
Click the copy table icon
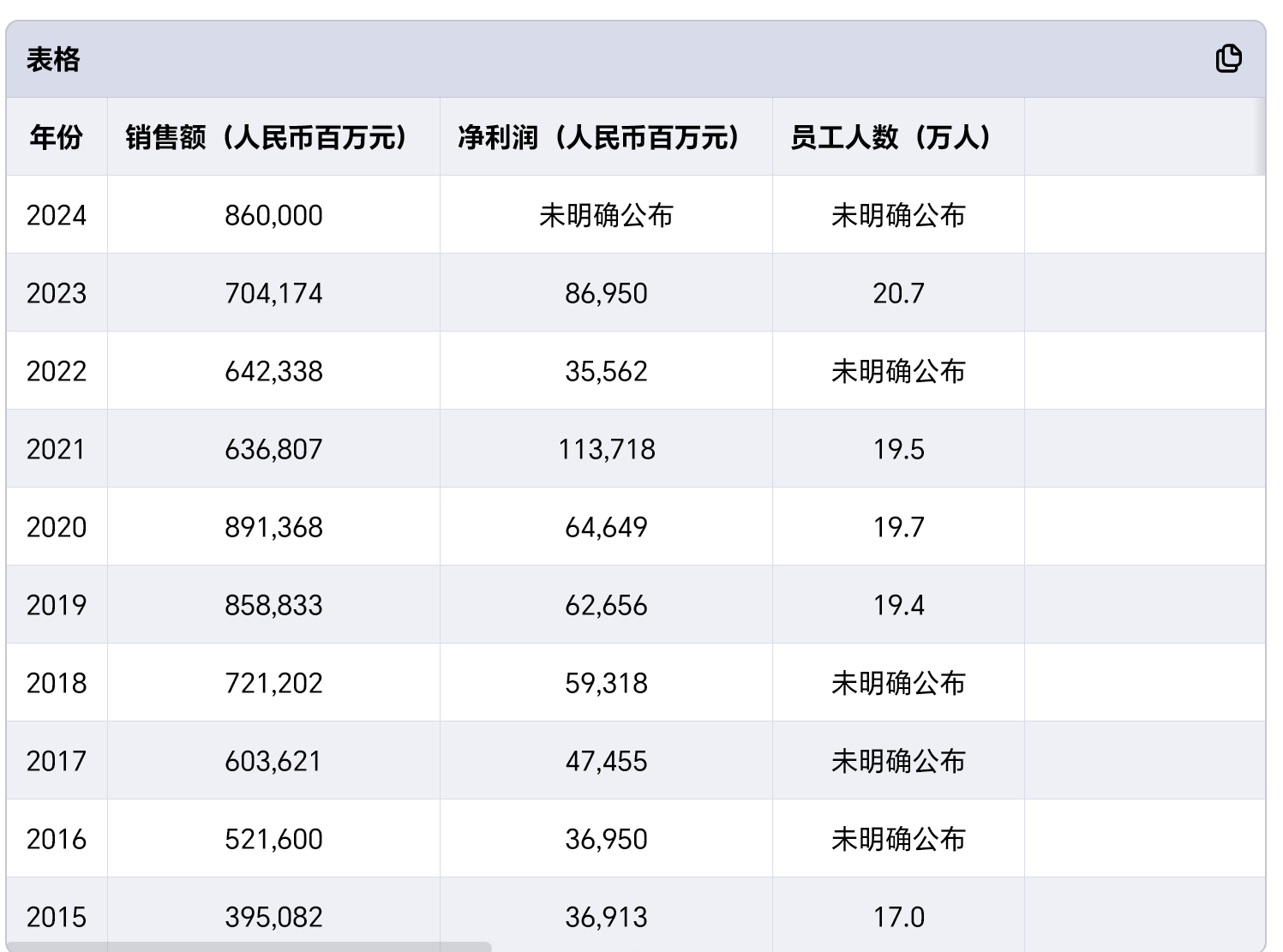(1228, 59)
